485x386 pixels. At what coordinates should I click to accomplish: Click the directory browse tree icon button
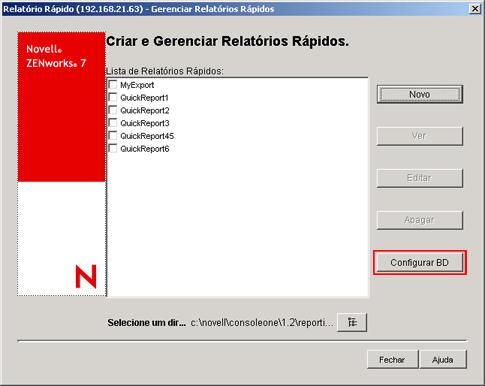point(352,322)
